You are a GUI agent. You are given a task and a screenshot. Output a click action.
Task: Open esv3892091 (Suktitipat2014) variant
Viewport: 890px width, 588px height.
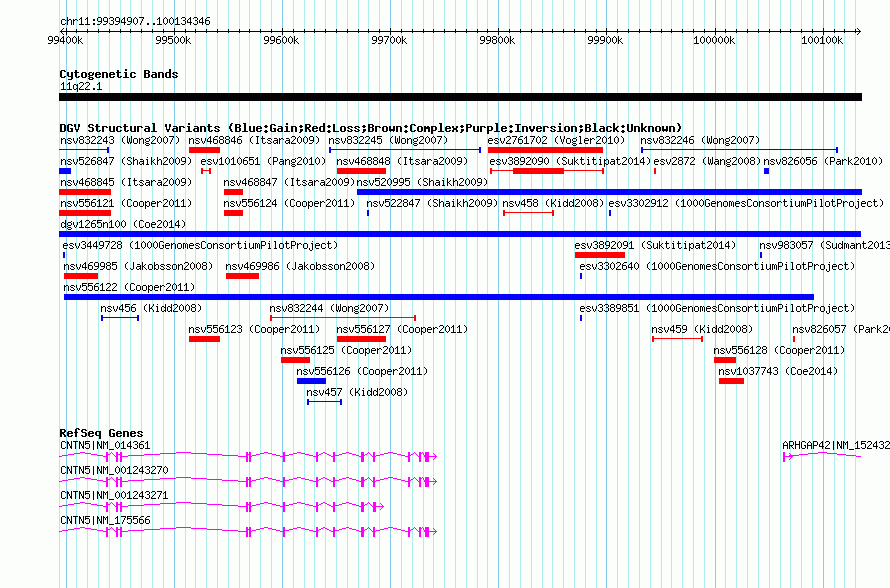click(655, 245)
